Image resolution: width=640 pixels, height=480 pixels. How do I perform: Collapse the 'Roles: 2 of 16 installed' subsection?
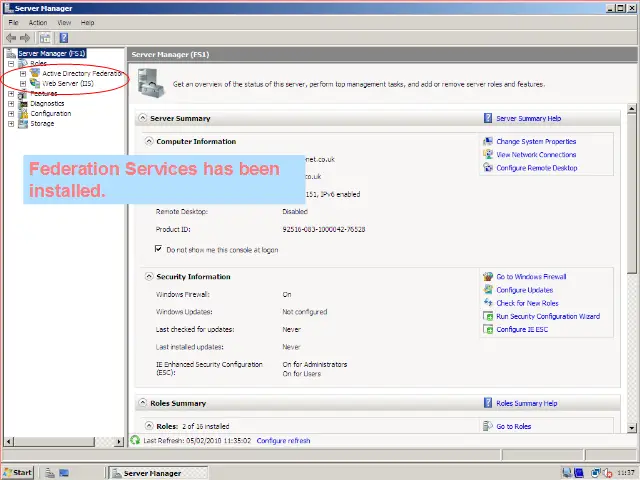click(149, 426)
